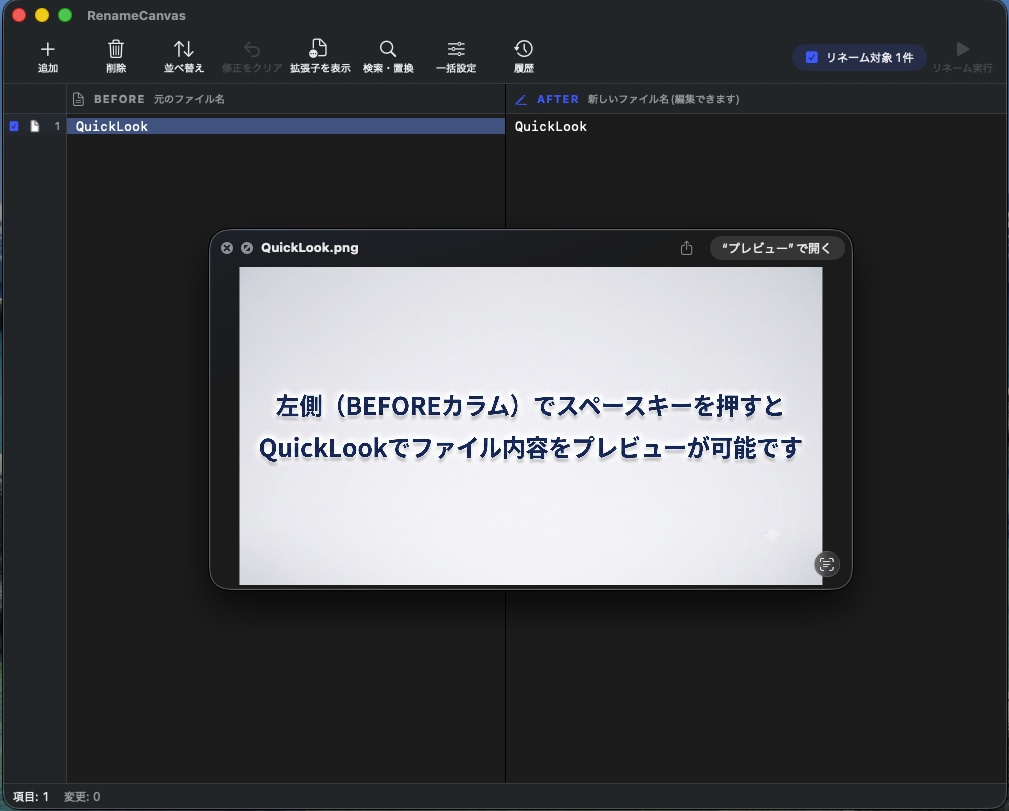Screen dimensions: 1009x811
Task: Click the 変更: 0 status text
Action: point(82,797)
